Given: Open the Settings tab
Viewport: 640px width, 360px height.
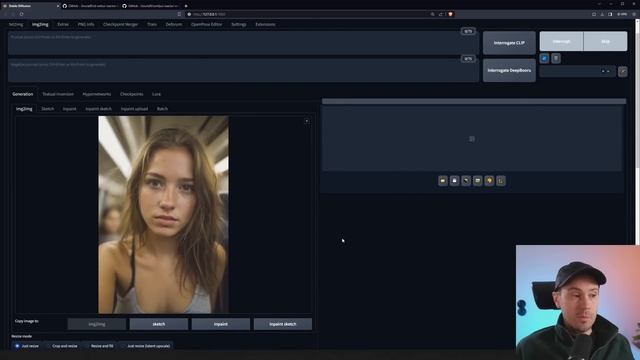Looking at the screenshot, I should pos(239,24).
